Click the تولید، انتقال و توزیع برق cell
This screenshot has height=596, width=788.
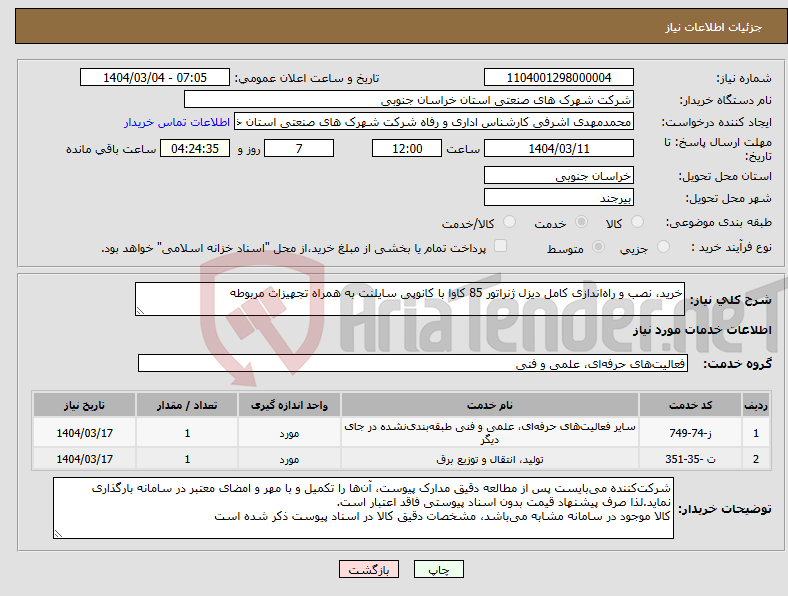pyautogui.click(x=489, y=459)
